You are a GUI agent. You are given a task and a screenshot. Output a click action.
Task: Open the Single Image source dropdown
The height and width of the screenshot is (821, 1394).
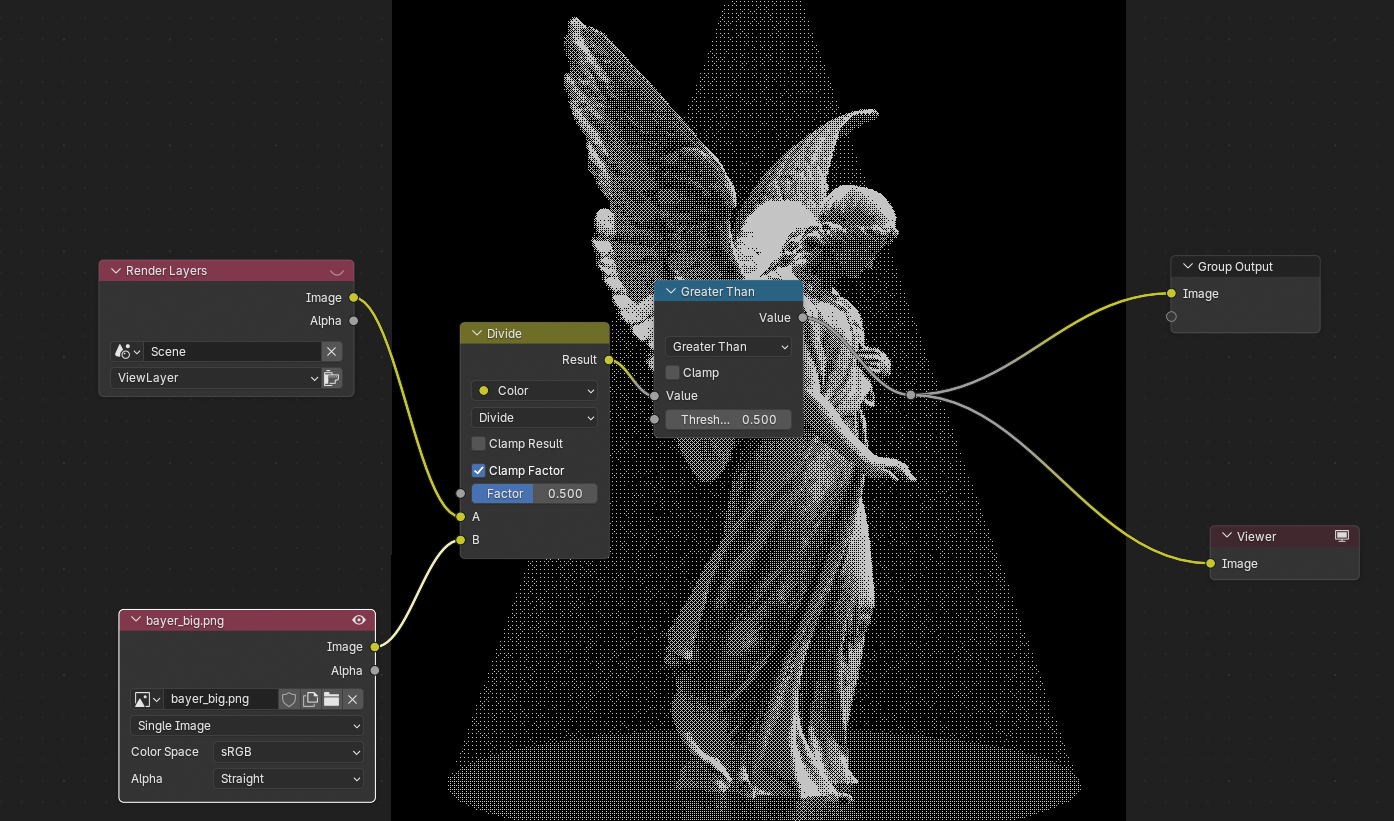(x=247, y=726)
